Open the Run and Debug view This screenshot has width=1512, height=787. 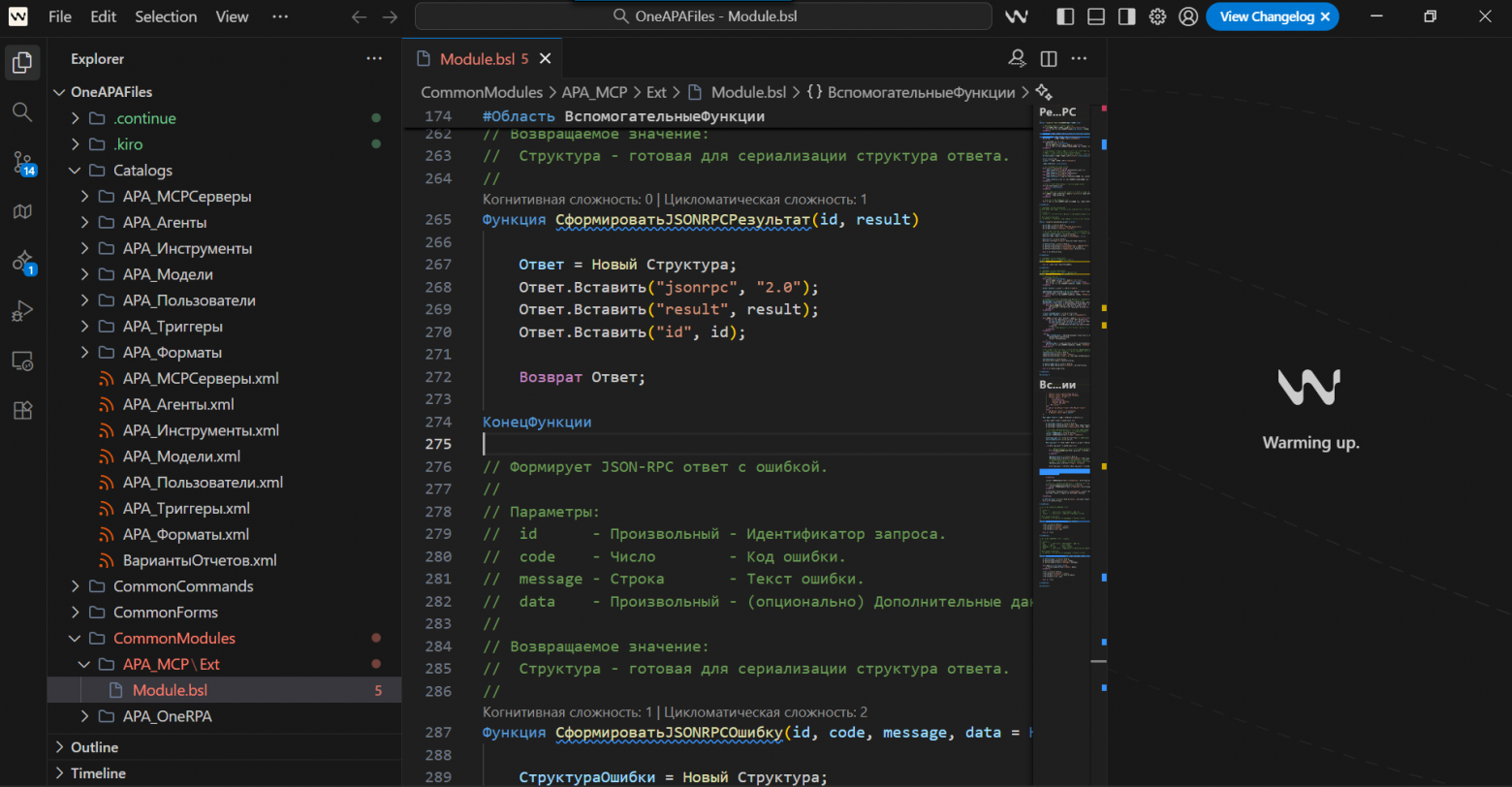click(x=21, y=310)
